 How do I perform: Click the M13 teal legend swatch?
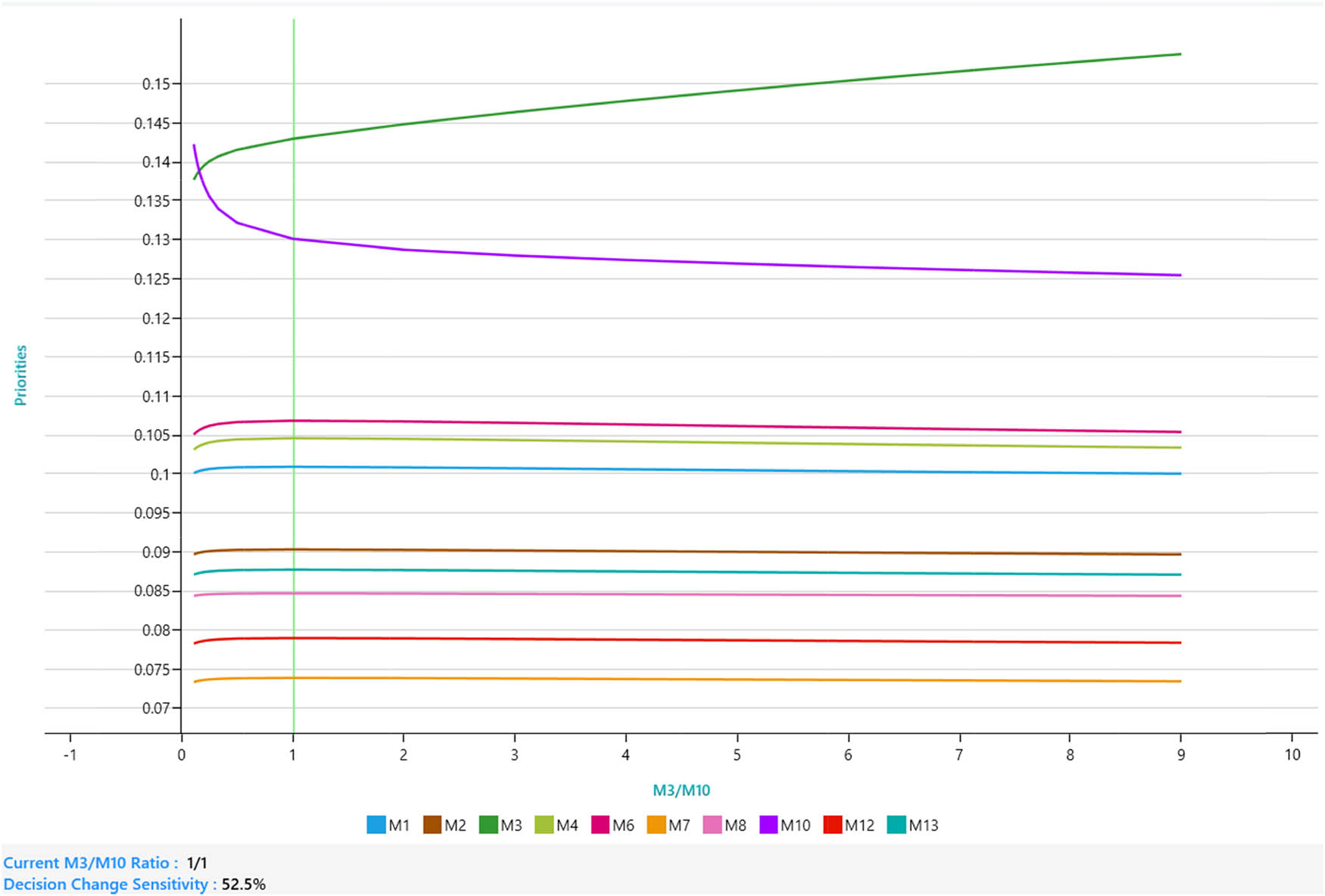pos(896,825)
